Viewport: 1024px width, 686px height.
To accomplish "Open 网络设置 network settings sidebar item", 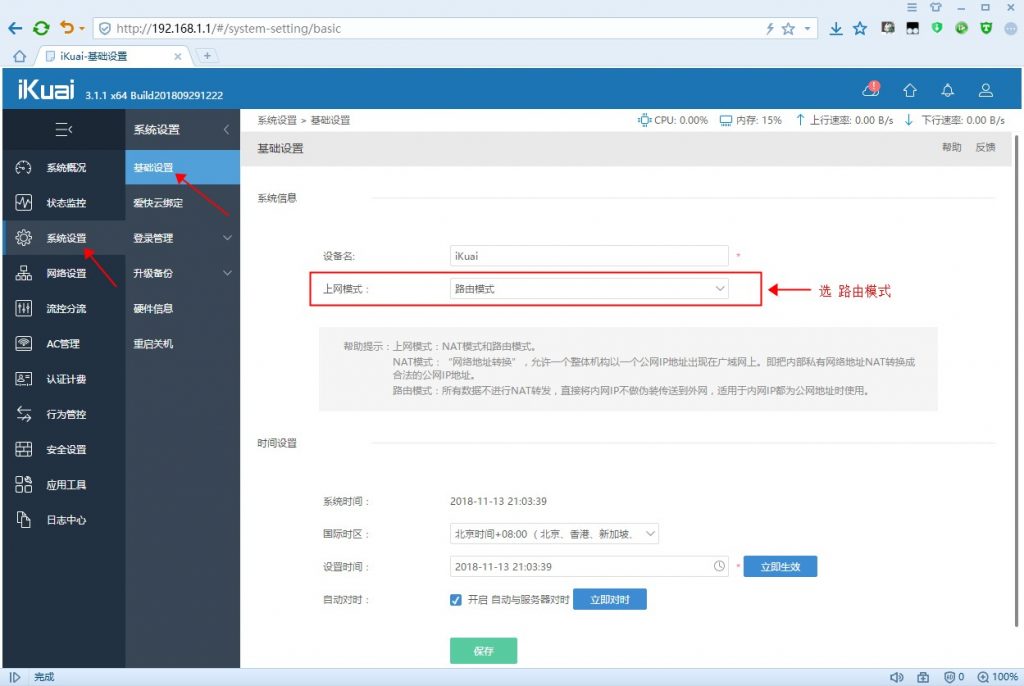I will click(64, 273).
